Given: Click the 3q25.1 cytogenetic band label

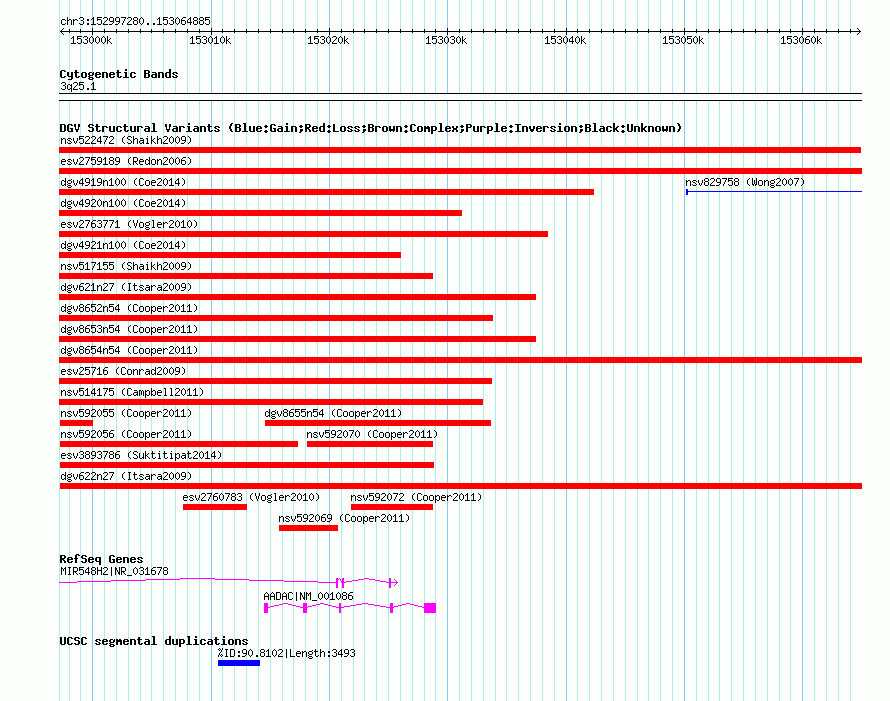Looking at the screenshot, I should pos(78,86).
